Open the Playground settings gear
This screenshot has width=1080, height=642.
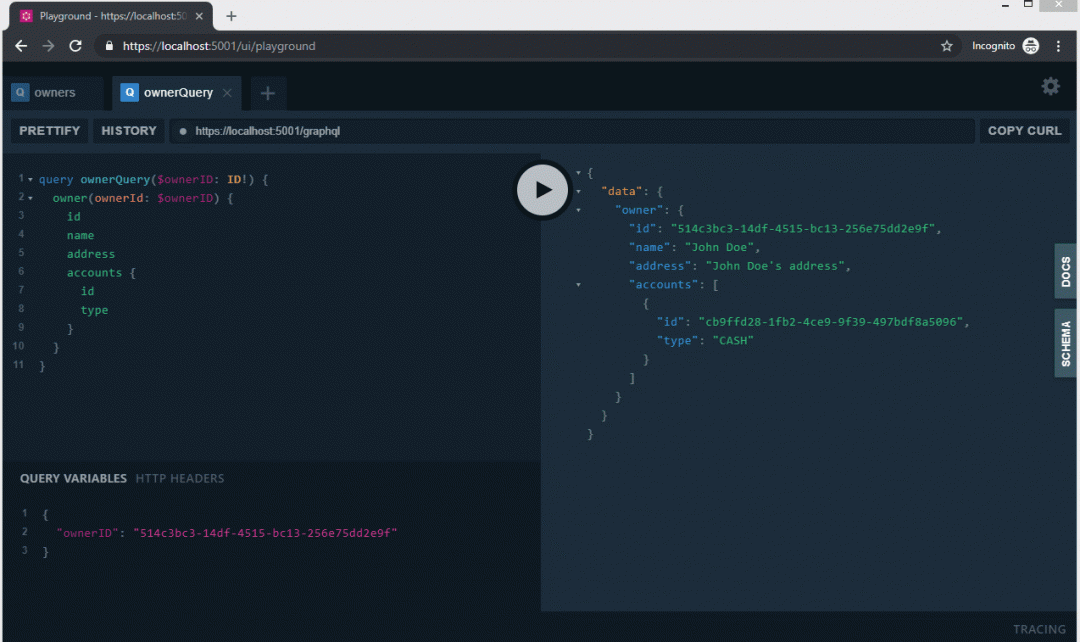[x=1050, y=87]
